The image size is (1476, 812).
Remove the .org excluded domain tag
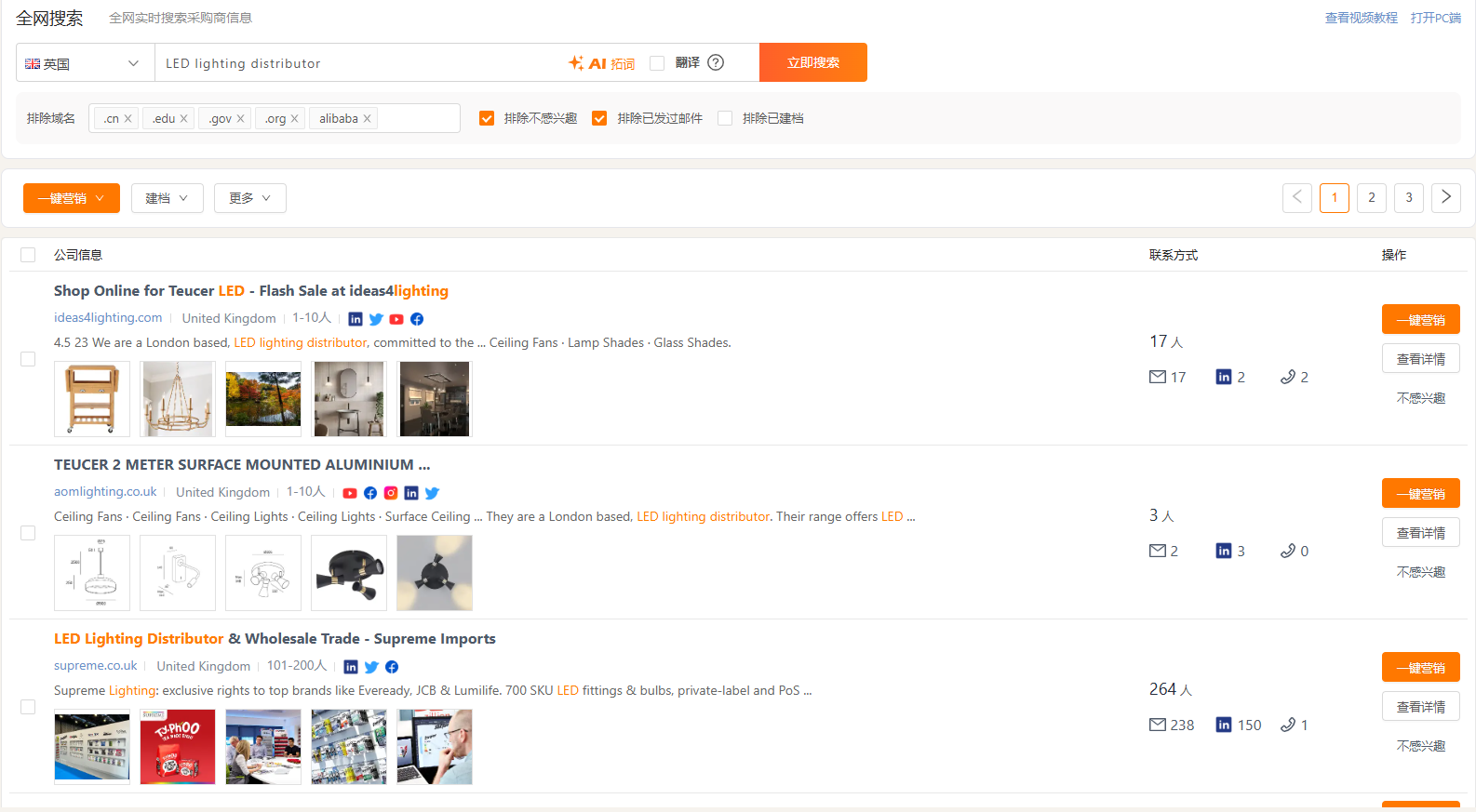pos(294,118)
